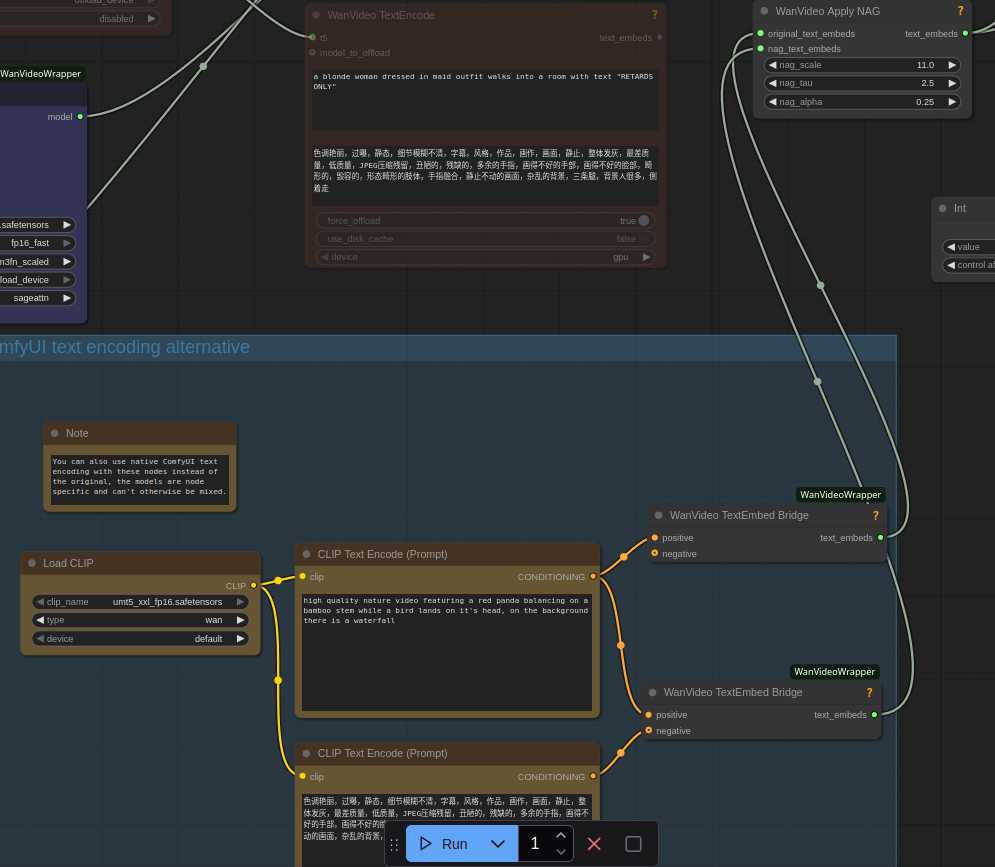Screen dimensions: 995x867
Task: Open the type dropdown showing wan
Action: [x=140, y=620]
